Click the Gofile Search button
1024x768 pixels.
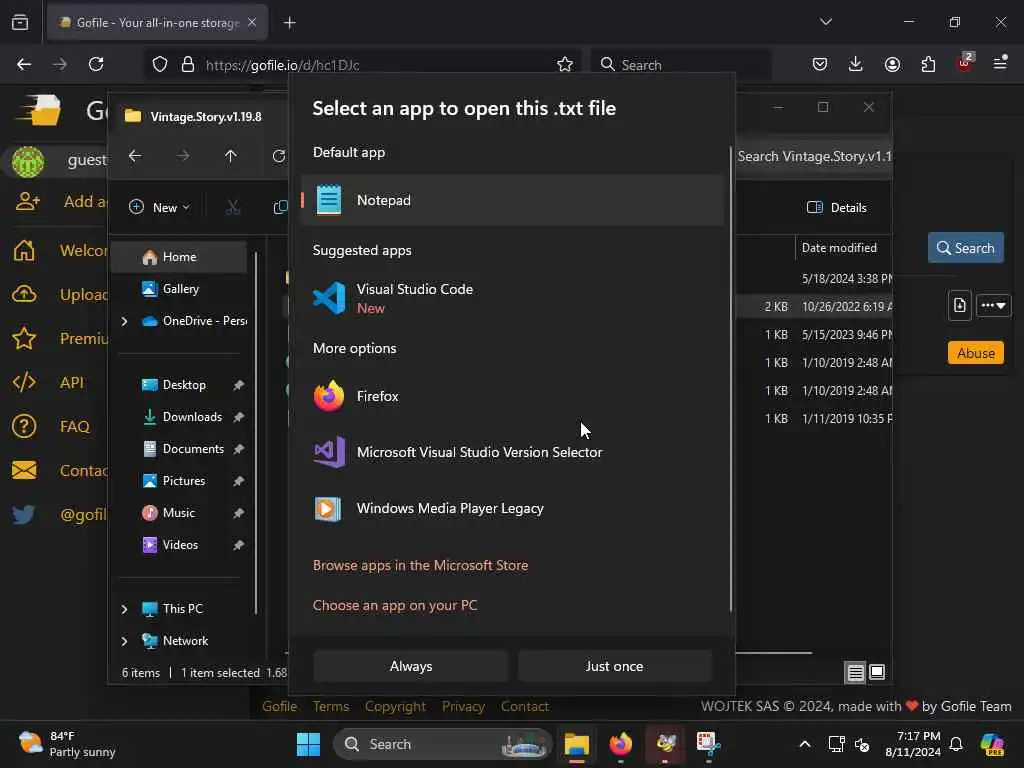(965, 248)
